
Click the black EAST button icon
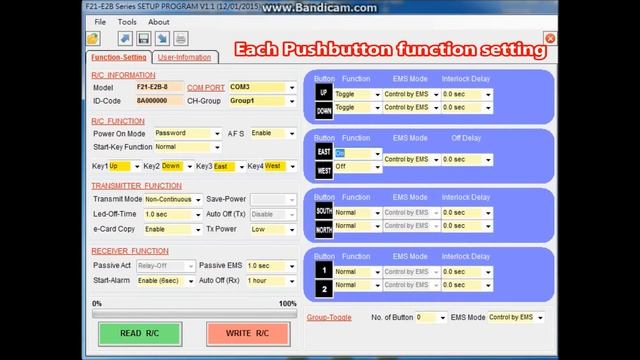[324, 152]
